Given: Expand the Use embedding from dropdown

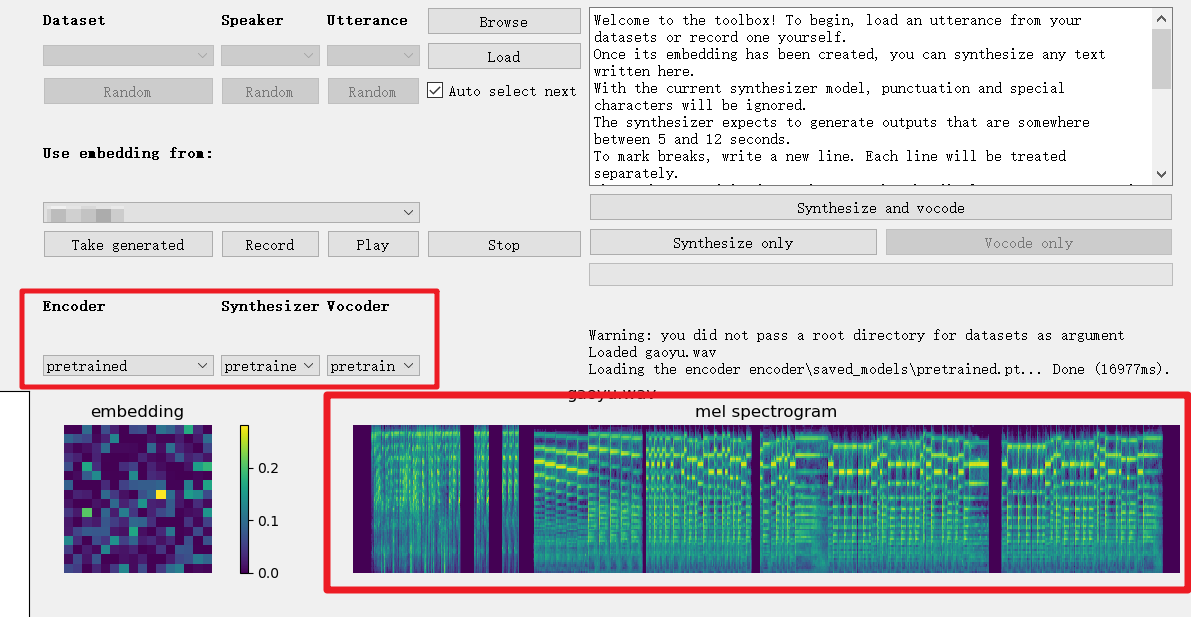Looking at the screenshot, I should (231, 212).
